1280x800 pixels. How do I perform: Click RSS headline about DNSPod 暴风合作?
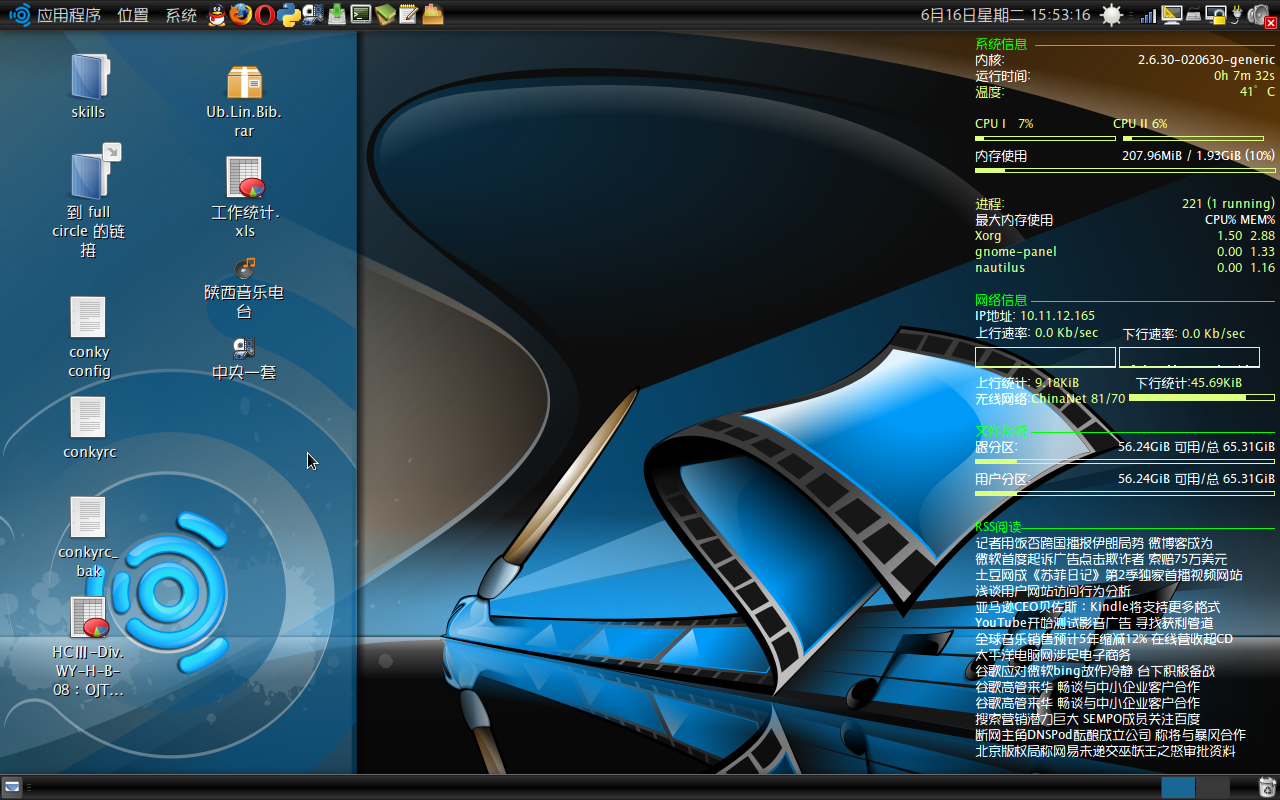point(1110,735)
